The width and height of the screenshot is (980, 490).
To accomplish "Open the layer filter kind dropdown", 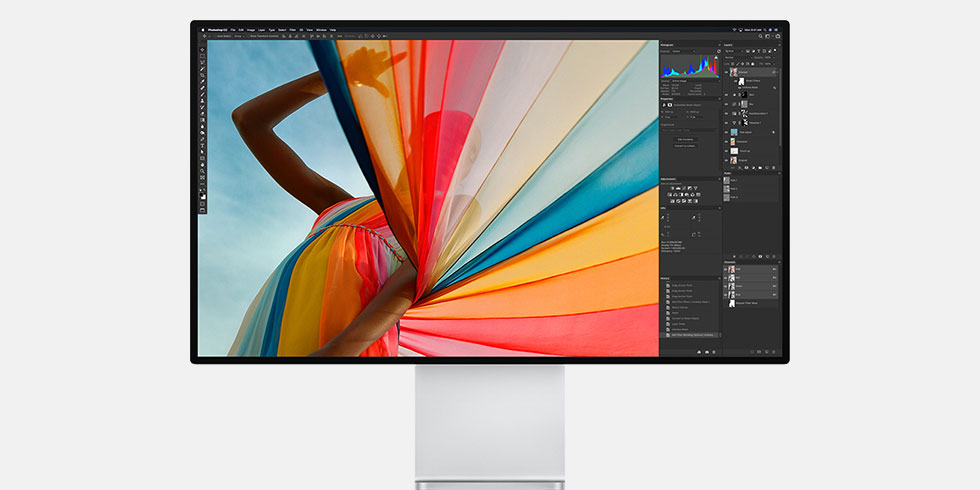I will tap(732, 51).
